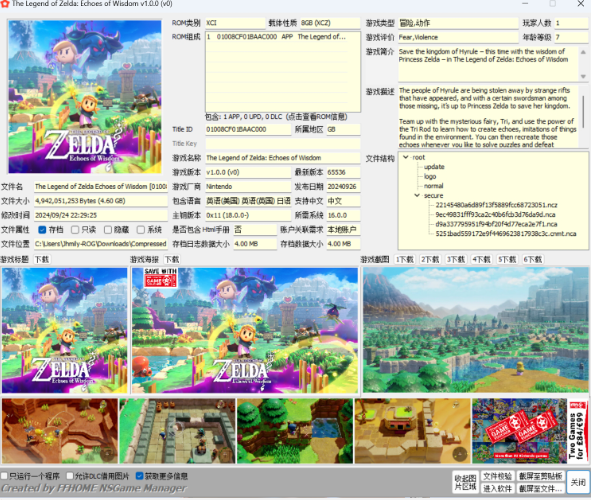Click the game poster banner image
Viewport: 591px width, 500px height.
tap(245, 330)
